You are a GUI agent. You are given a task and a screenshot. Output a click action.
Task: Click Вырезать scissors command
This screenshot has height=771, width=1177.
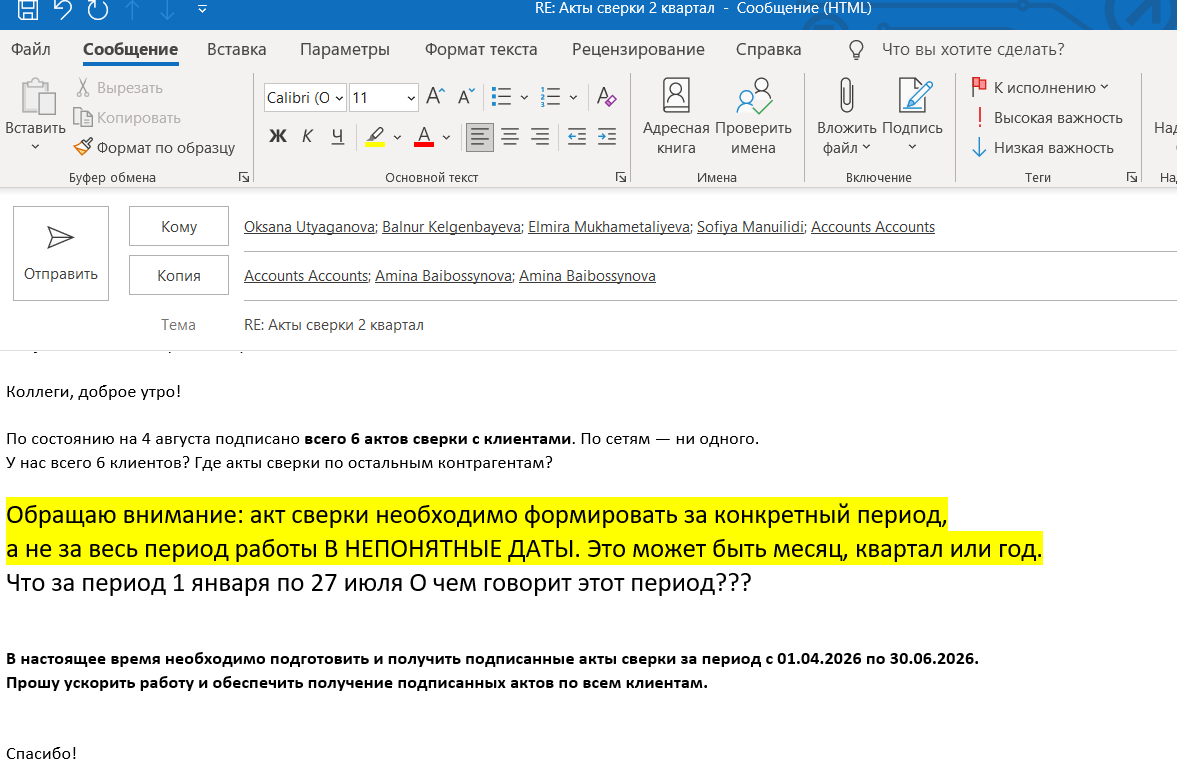119,88
